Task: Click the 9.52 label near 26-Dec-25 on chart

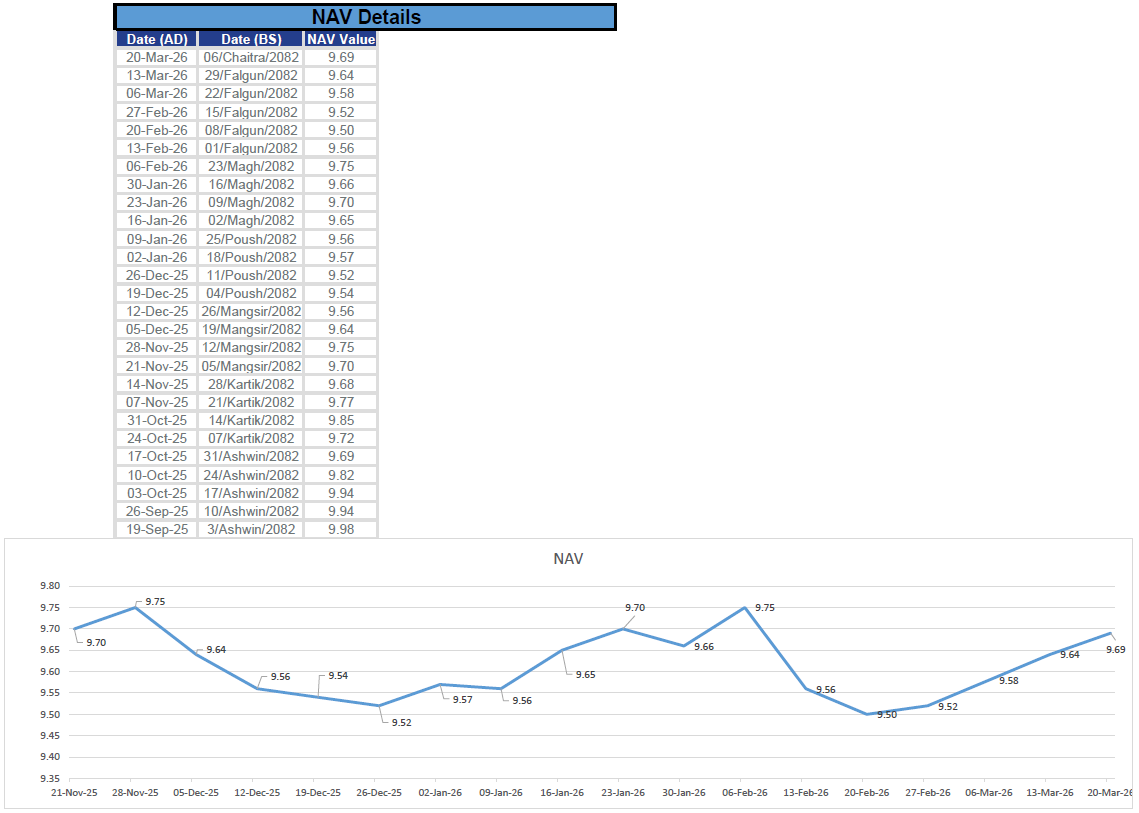Action: coord(401,722)
